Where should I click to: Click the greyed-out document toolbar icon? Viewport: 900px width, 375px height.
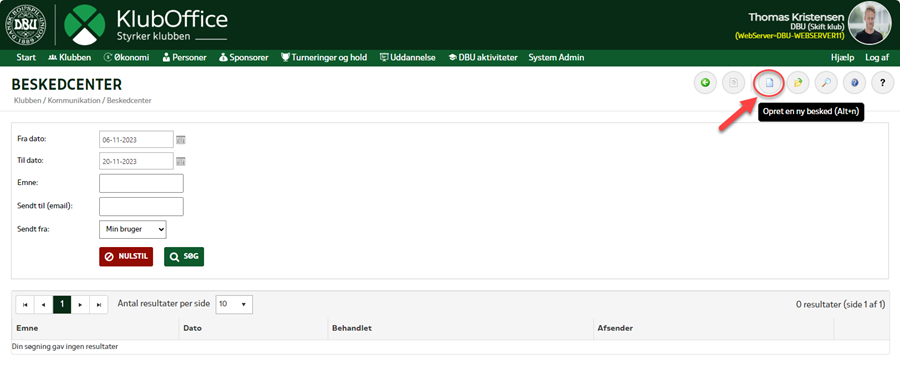point(733,83)
